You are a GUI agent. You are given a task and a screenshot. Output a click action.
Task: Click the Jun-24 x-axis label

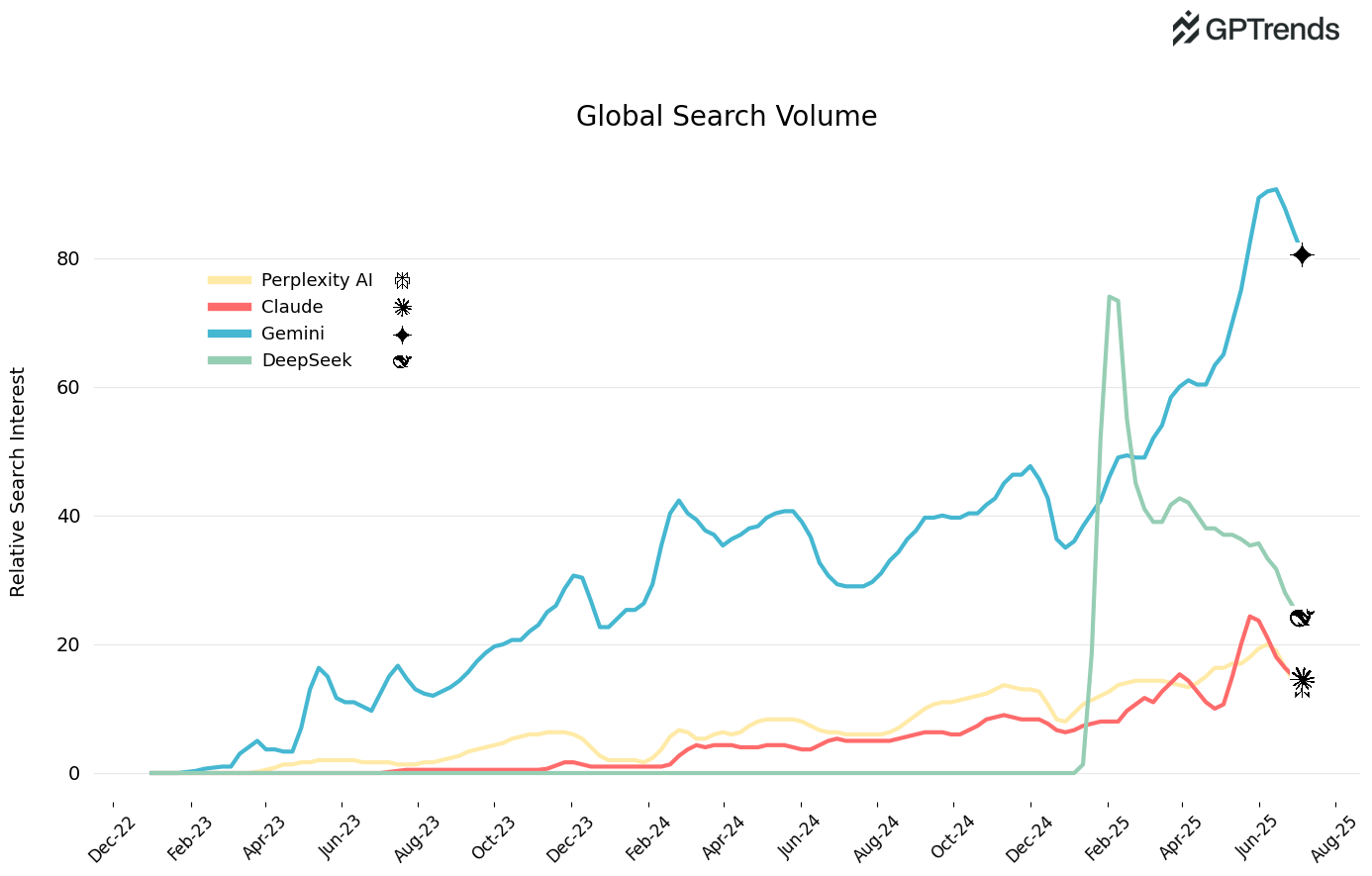point(799,838)
